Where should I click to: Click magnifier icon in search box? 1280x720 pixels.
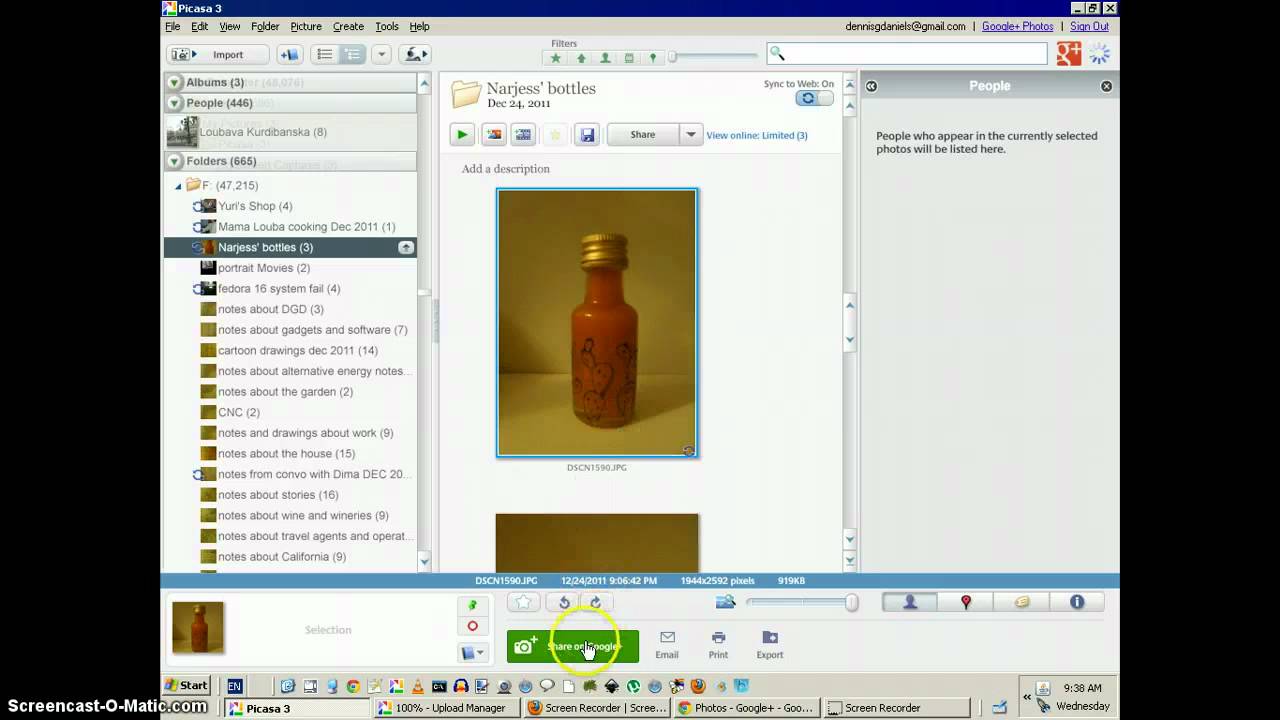pos(778,54)
